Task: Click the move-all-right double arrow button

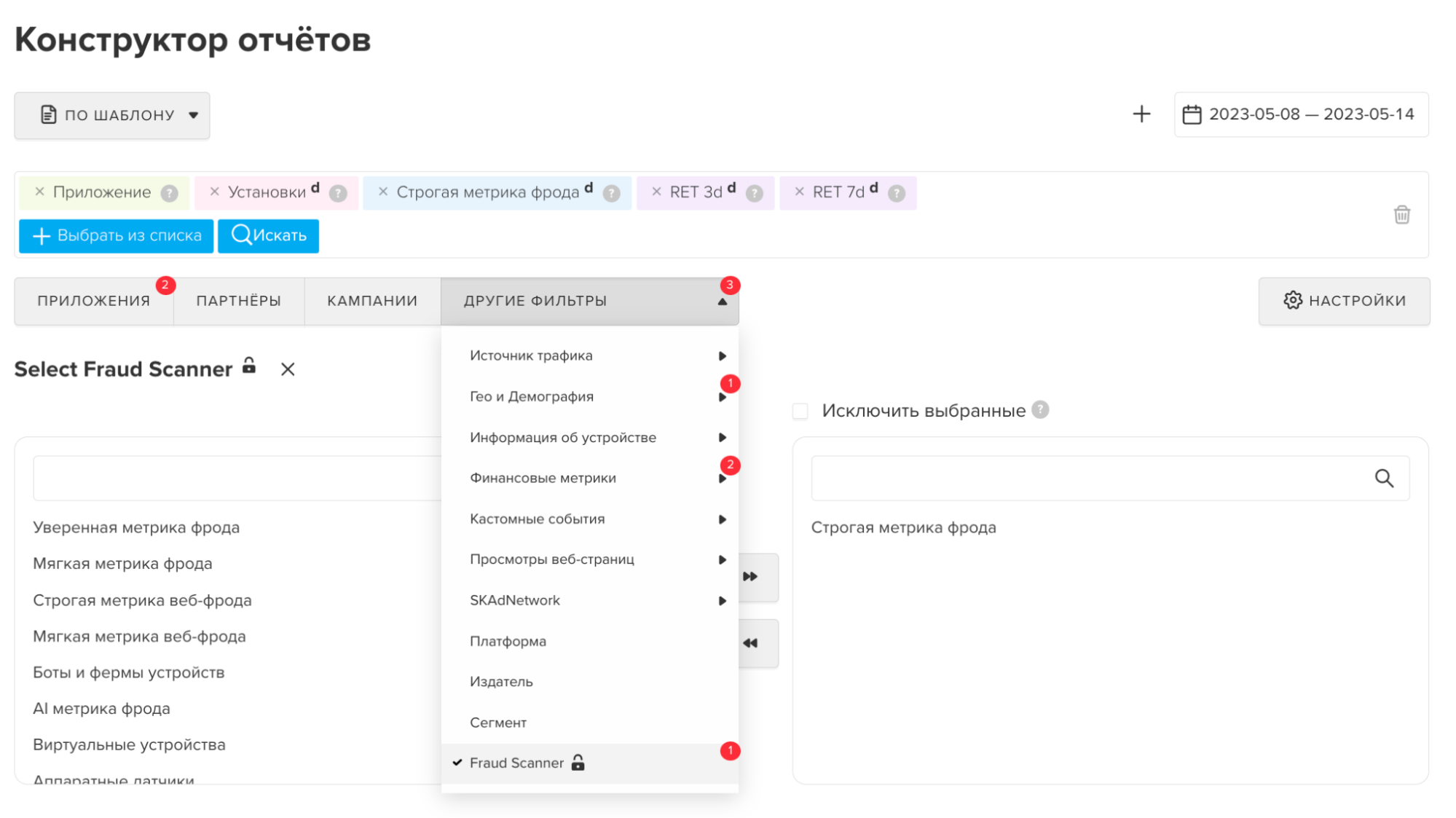Action: click(753, 577)
